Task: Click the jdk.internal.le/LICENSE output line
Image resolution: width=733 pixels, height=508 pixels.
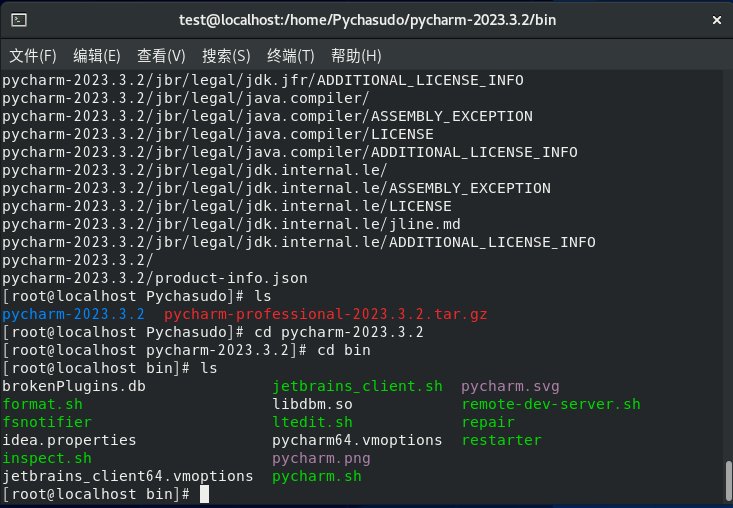Action: pos(227,207)
